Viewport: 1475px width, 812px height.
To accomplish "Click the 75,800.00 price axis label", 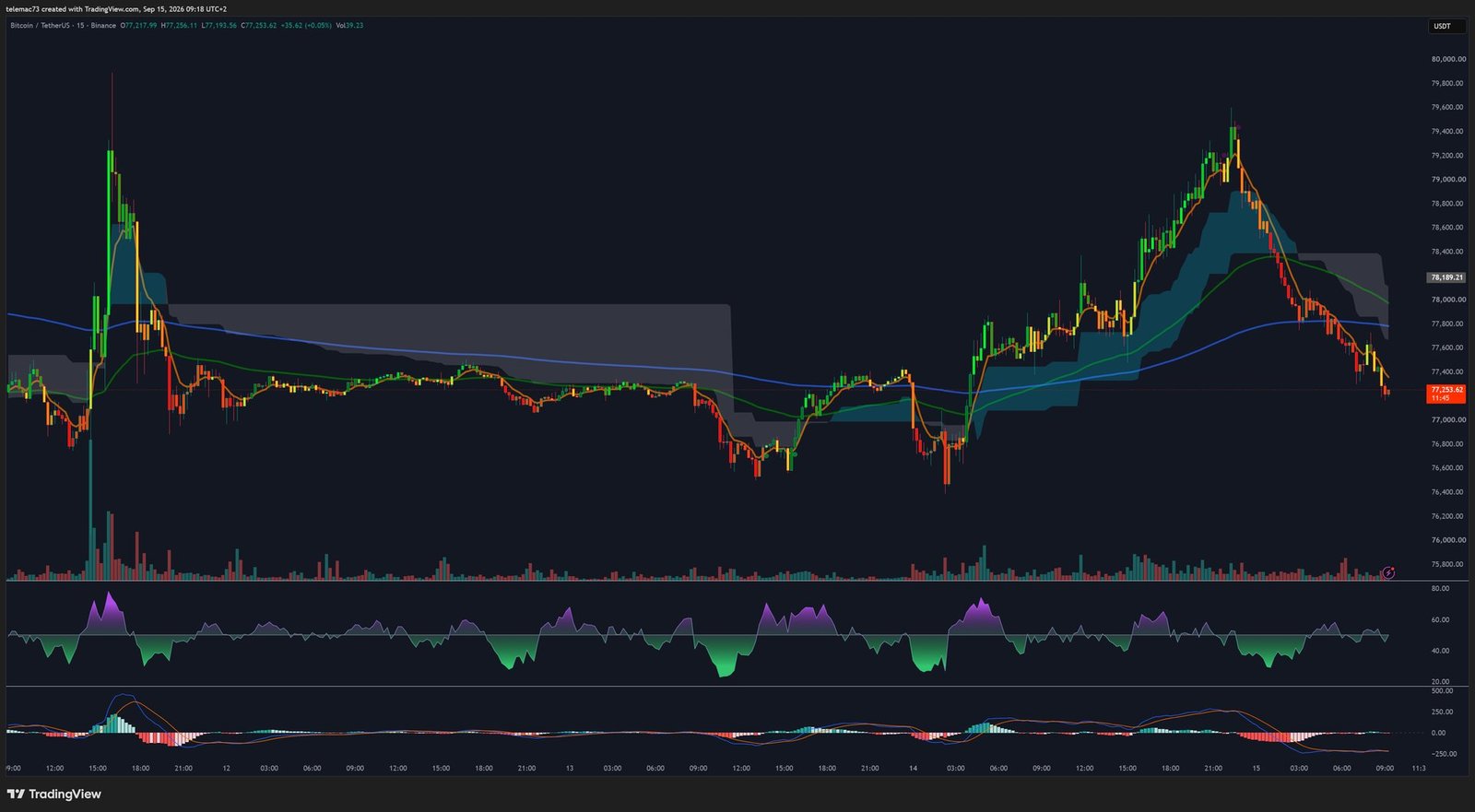I will pos(1448,564).
